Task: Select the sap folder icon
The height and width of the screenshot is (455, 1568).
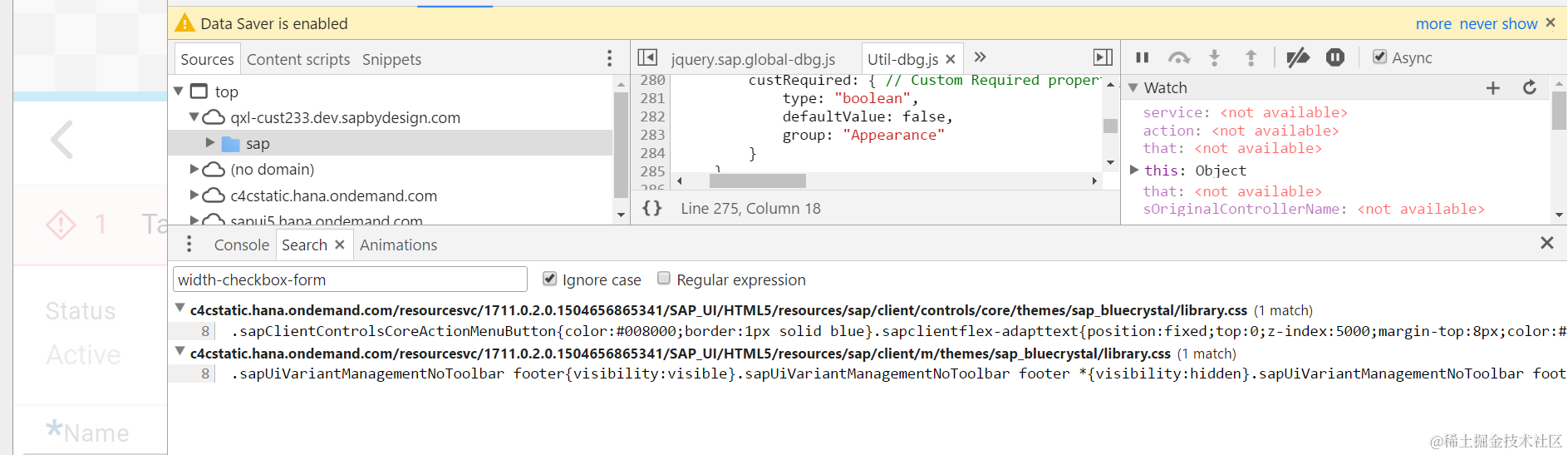Action: tap(231, 144)
